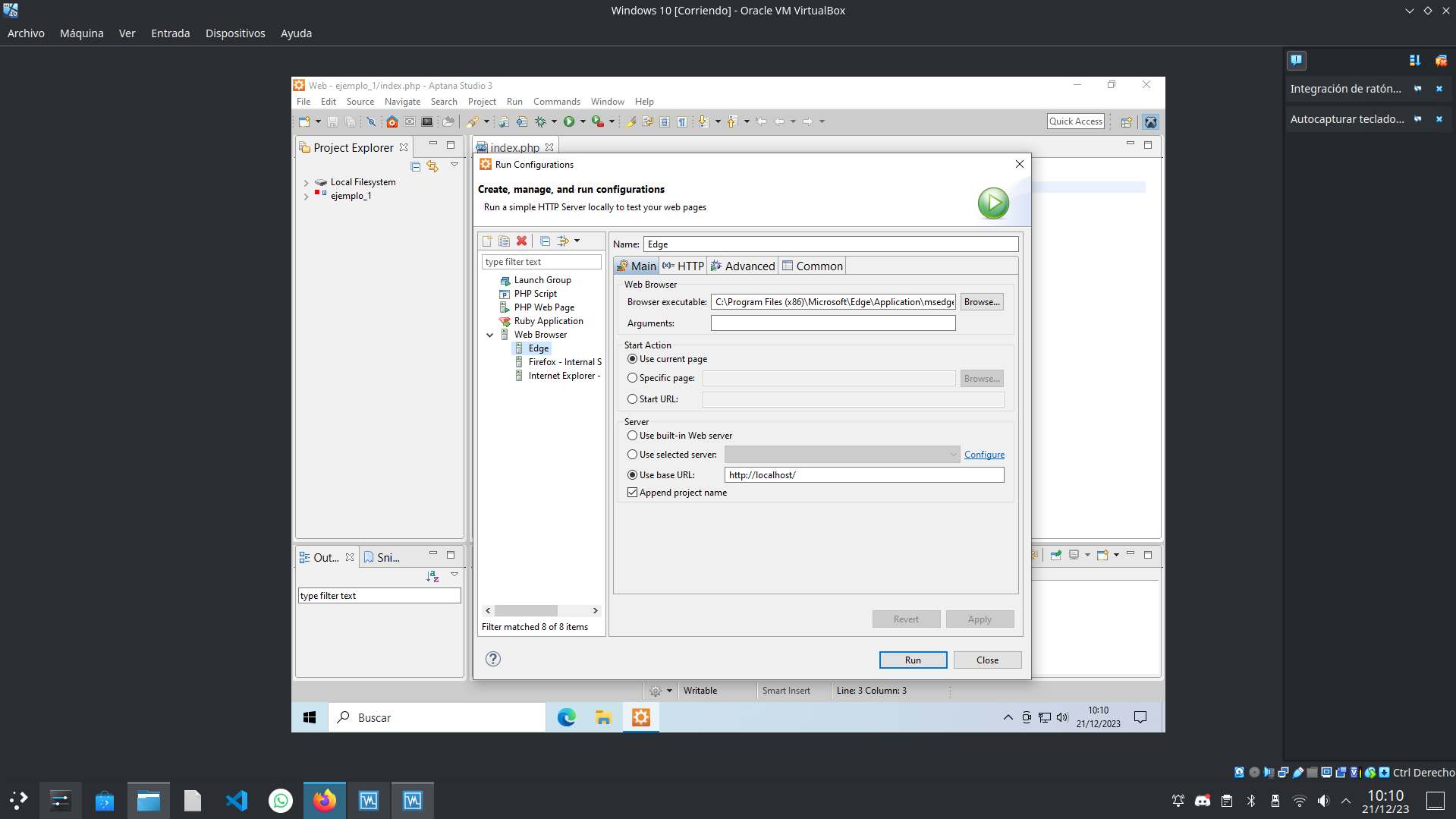Click Aptana Studio icon in Windows taskbar
The image size is (1456, 819).
tap(641, 717)
